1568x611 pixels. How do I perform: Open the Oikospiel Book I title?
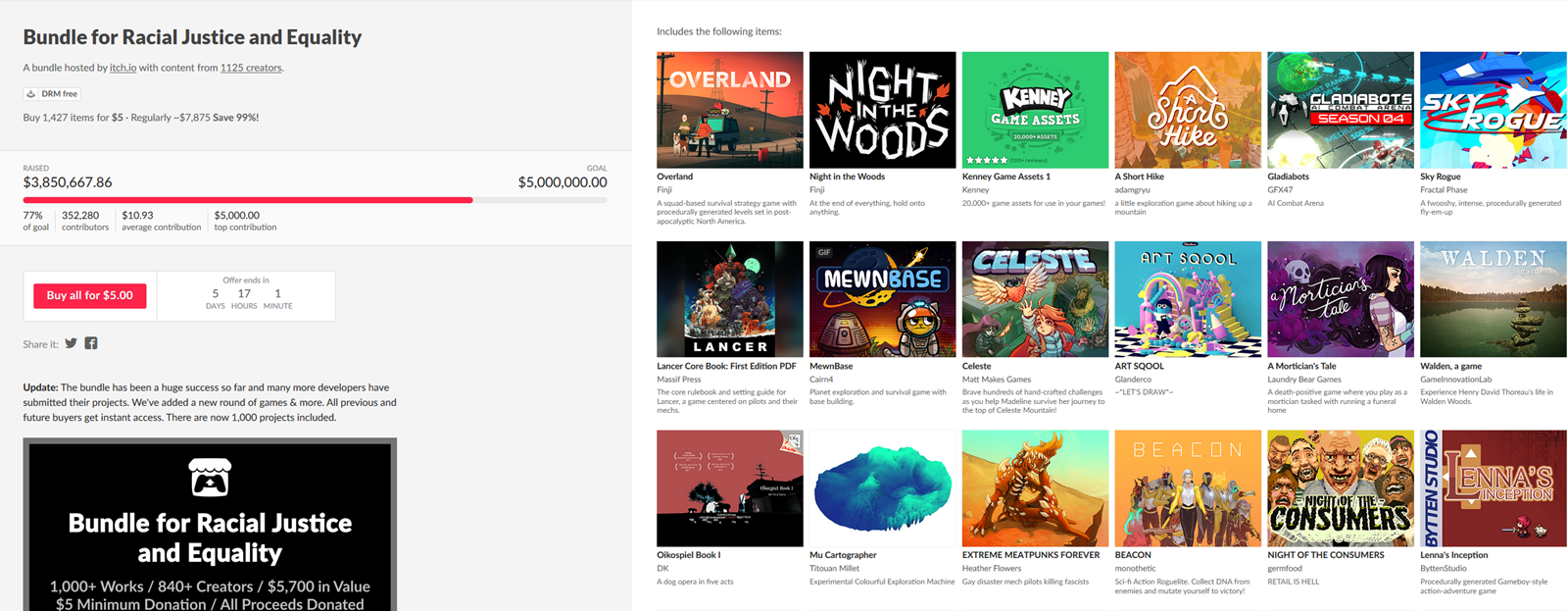point(688,555)
